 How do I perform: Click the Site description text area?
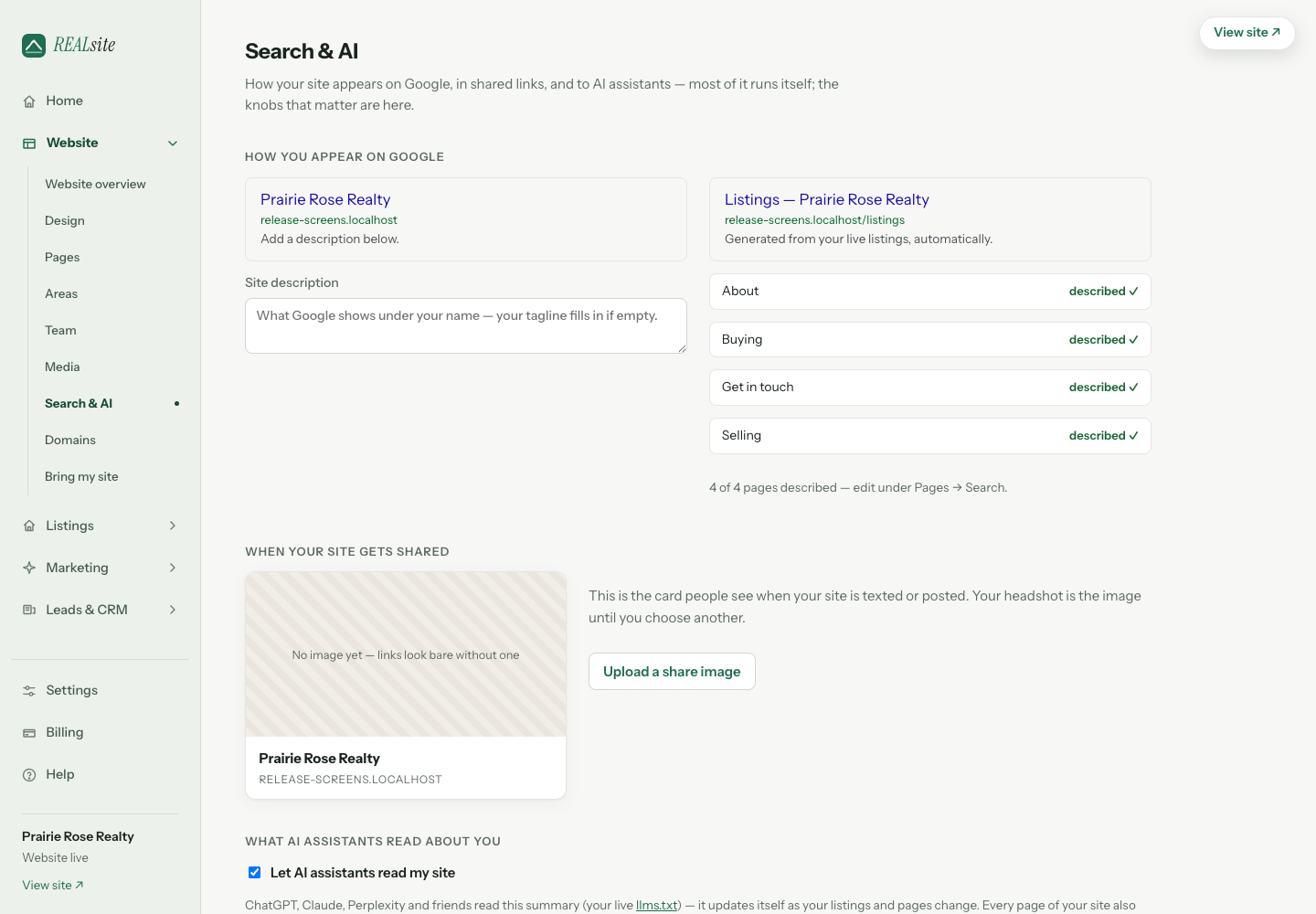point(466,325)
